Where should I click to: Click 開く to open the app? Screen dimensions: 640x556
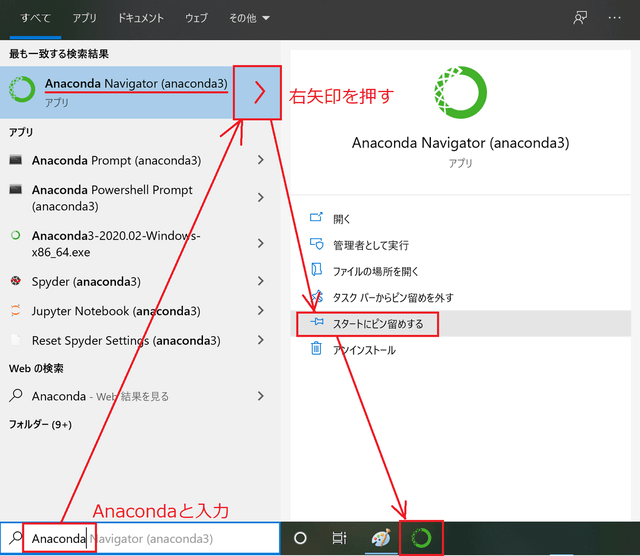pyautogui.click(x=341, y=219)
